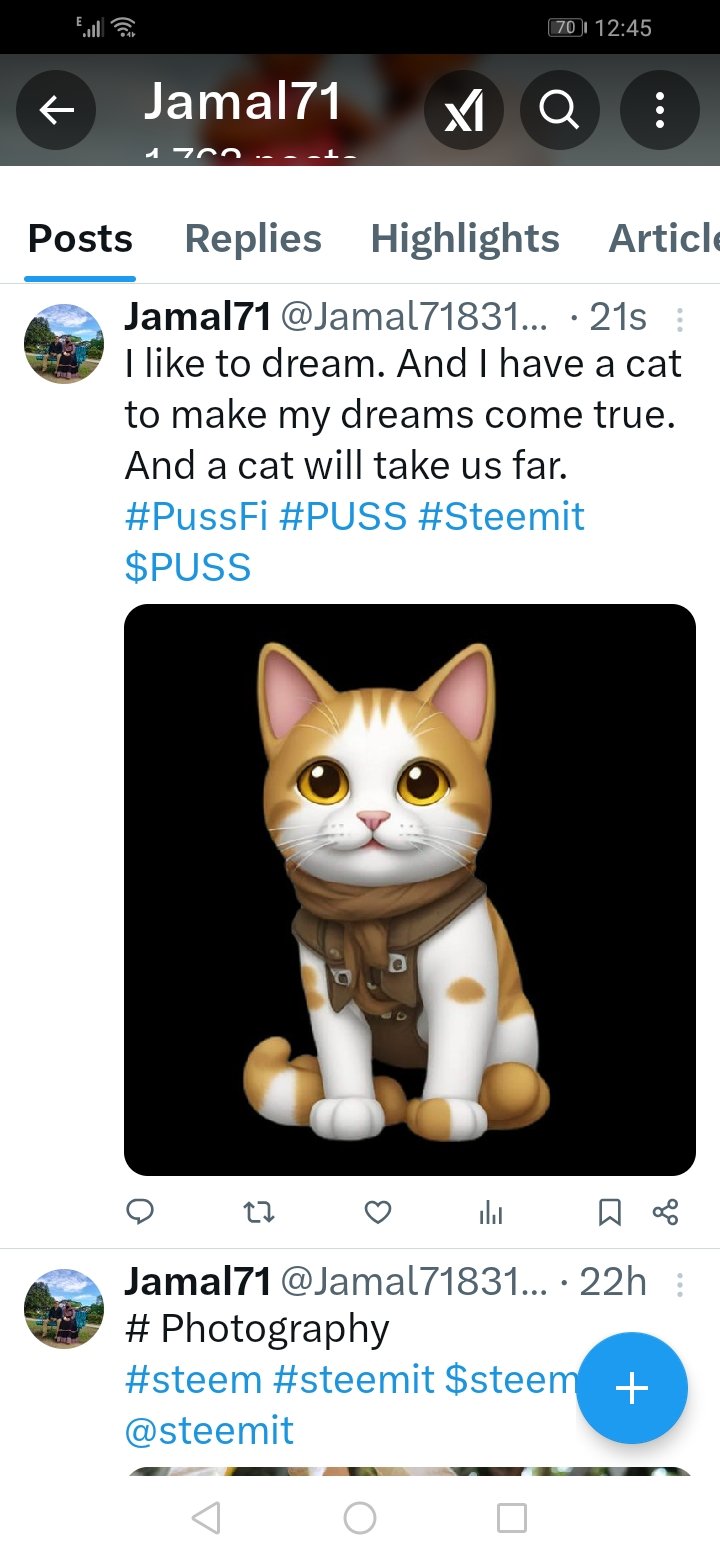This screenshot has height=1560, width=720.
Task: Share the cat dream post
Action: (x=665, y=1212)
